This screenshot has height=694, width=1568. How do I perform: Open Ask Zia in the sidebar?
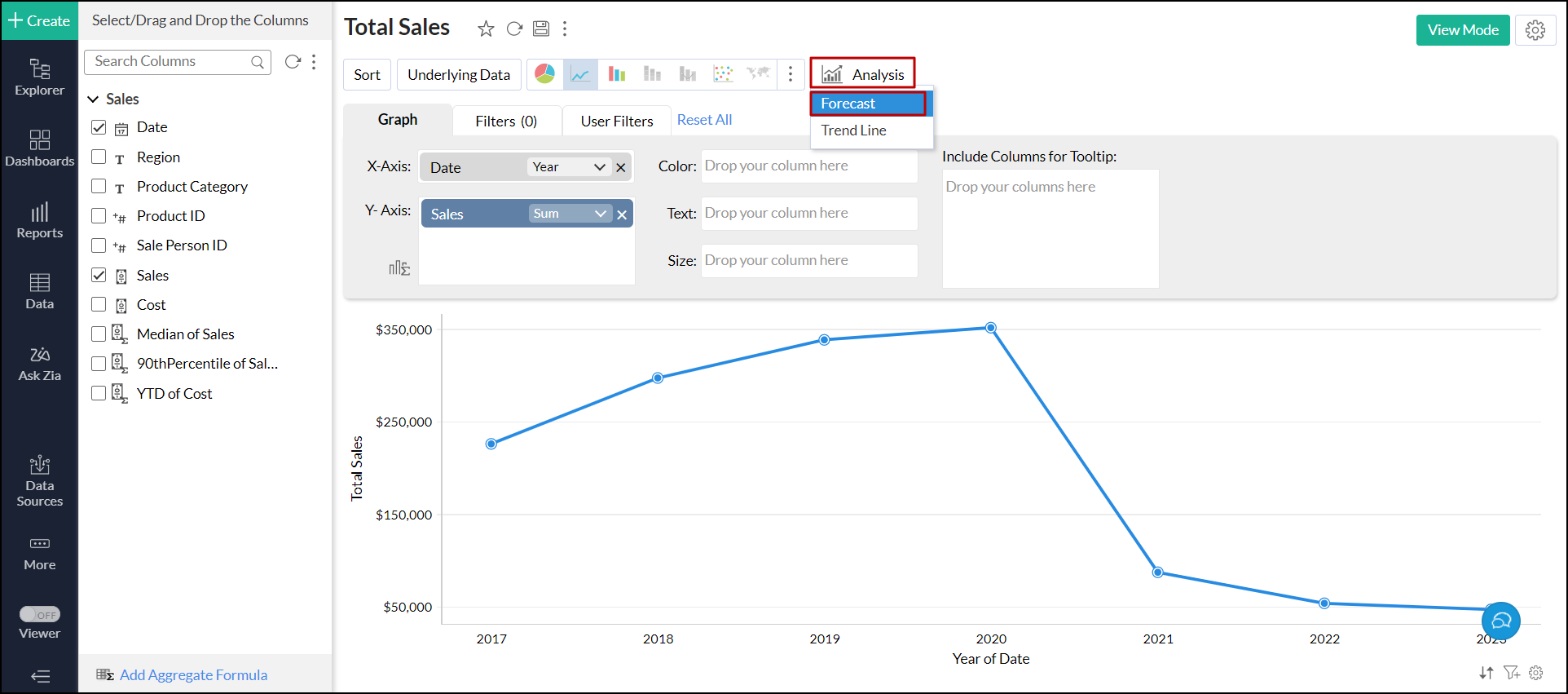pos(39,364)
